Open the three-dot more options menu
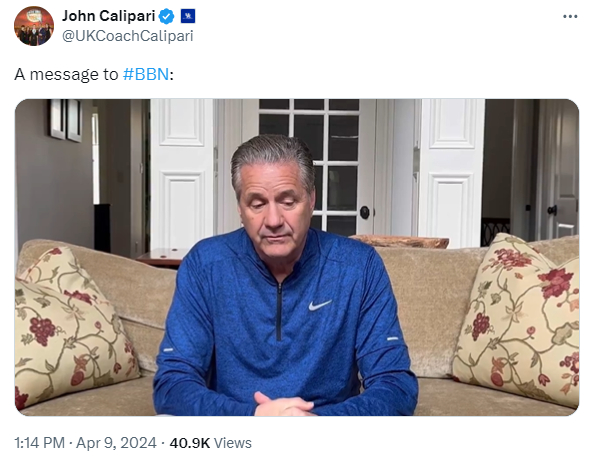 tap(570, 17)
